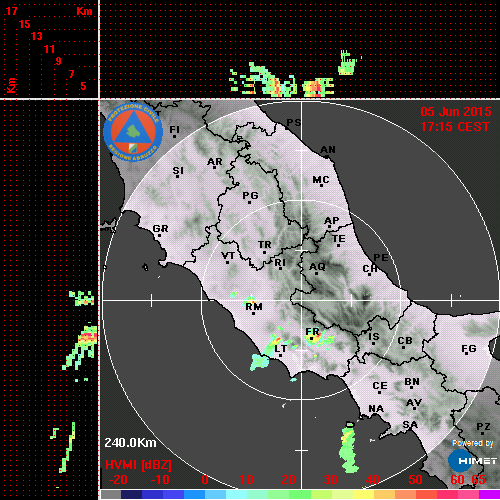Image resolution: width=500 pixels, height=500 pixels.
Task: Click the PZ city label
Action: 483,427
